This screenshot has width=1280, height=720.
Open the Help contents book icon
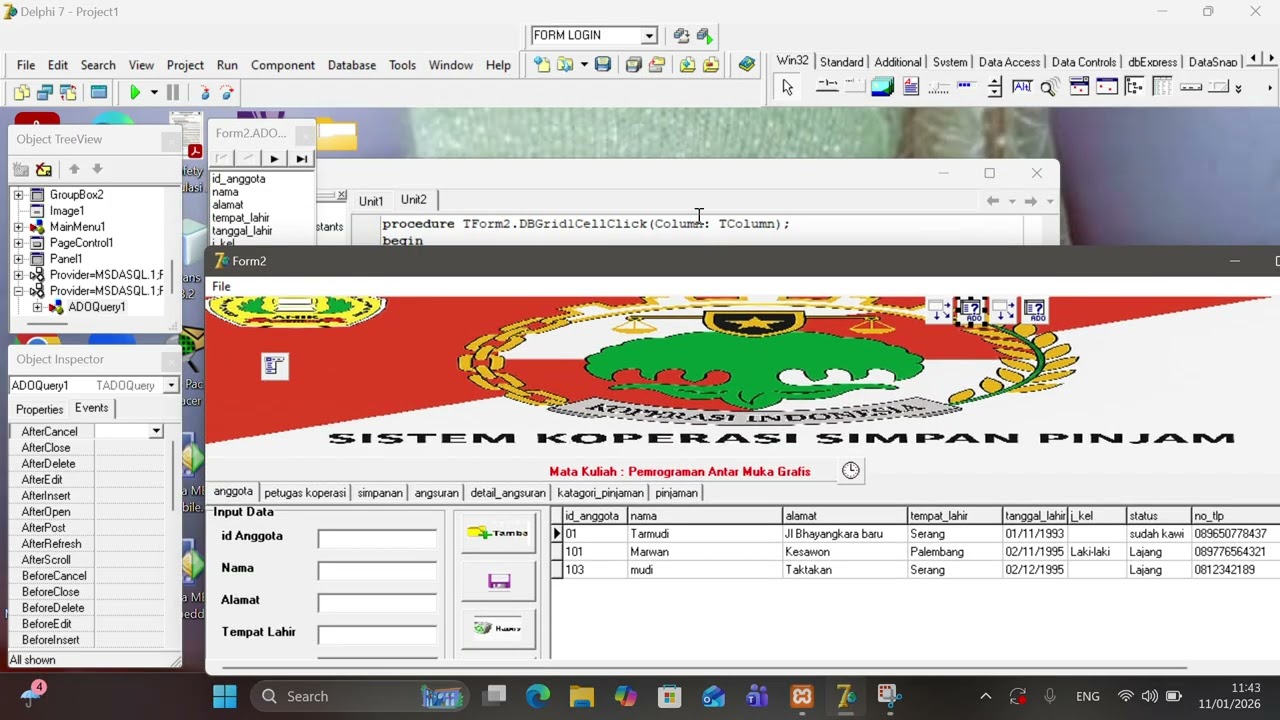(746, 65)
